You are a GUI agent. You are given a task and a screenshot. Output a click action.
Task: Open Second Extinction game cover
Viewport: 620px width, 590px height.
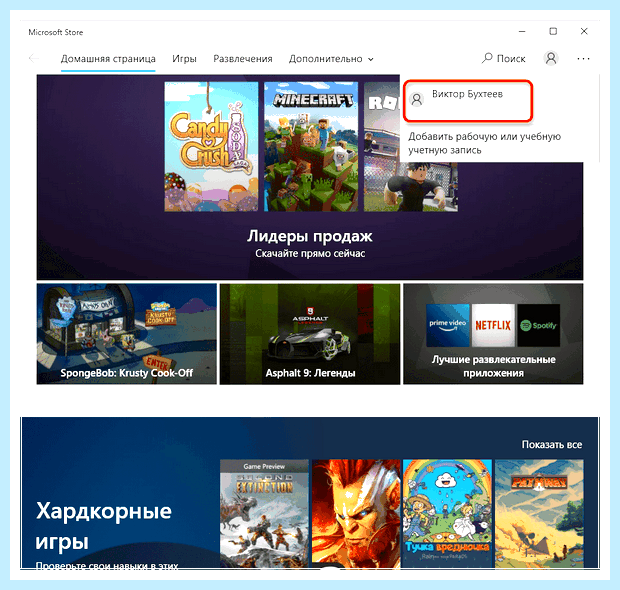[264, 514]
